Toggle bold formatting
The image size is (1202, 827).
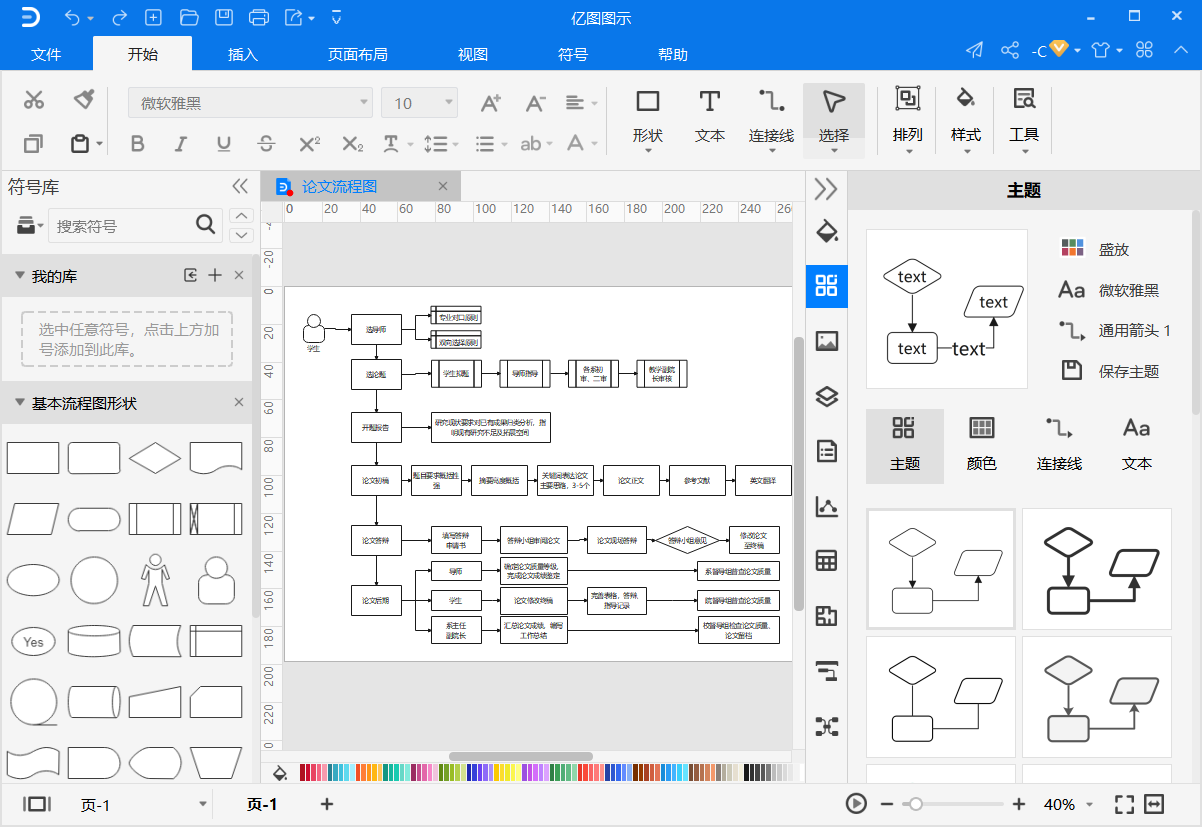[138, 144]
